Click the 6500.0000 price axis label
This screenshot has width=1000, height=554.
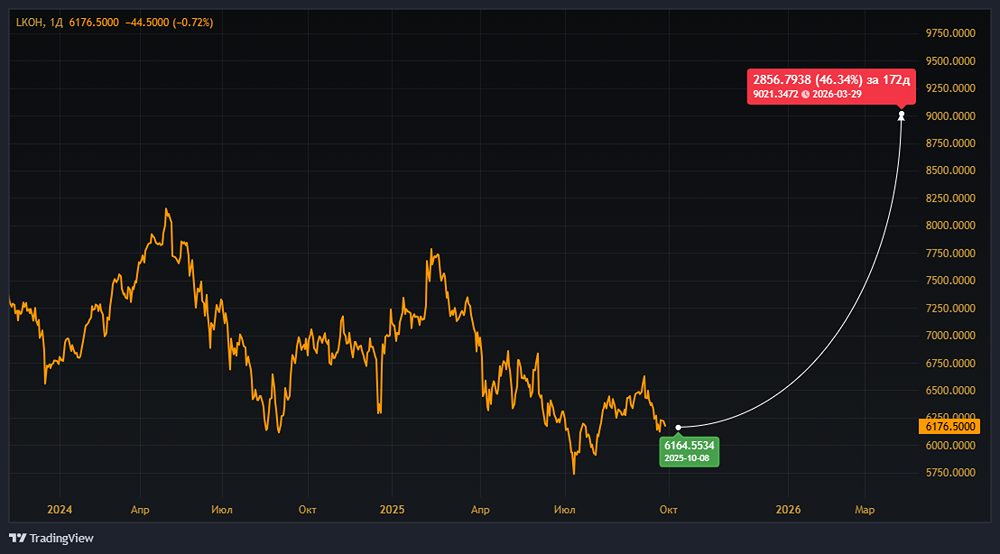tap(950, 390)
